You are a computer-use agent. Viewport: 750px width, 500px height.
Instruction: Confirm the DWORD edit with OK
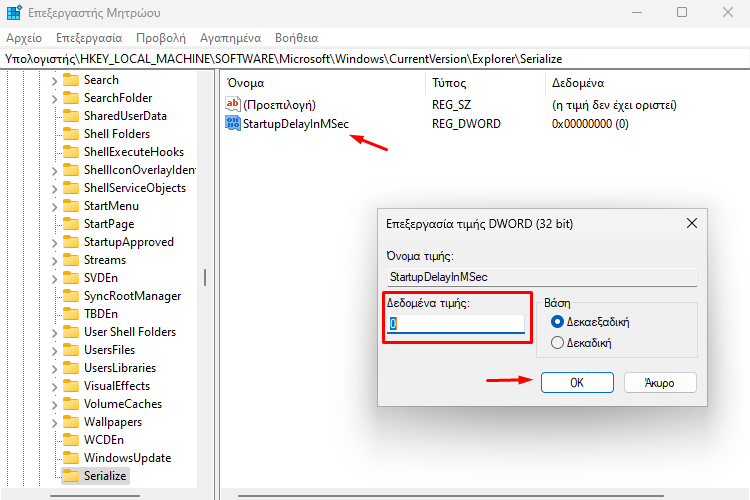click(577, 383)
